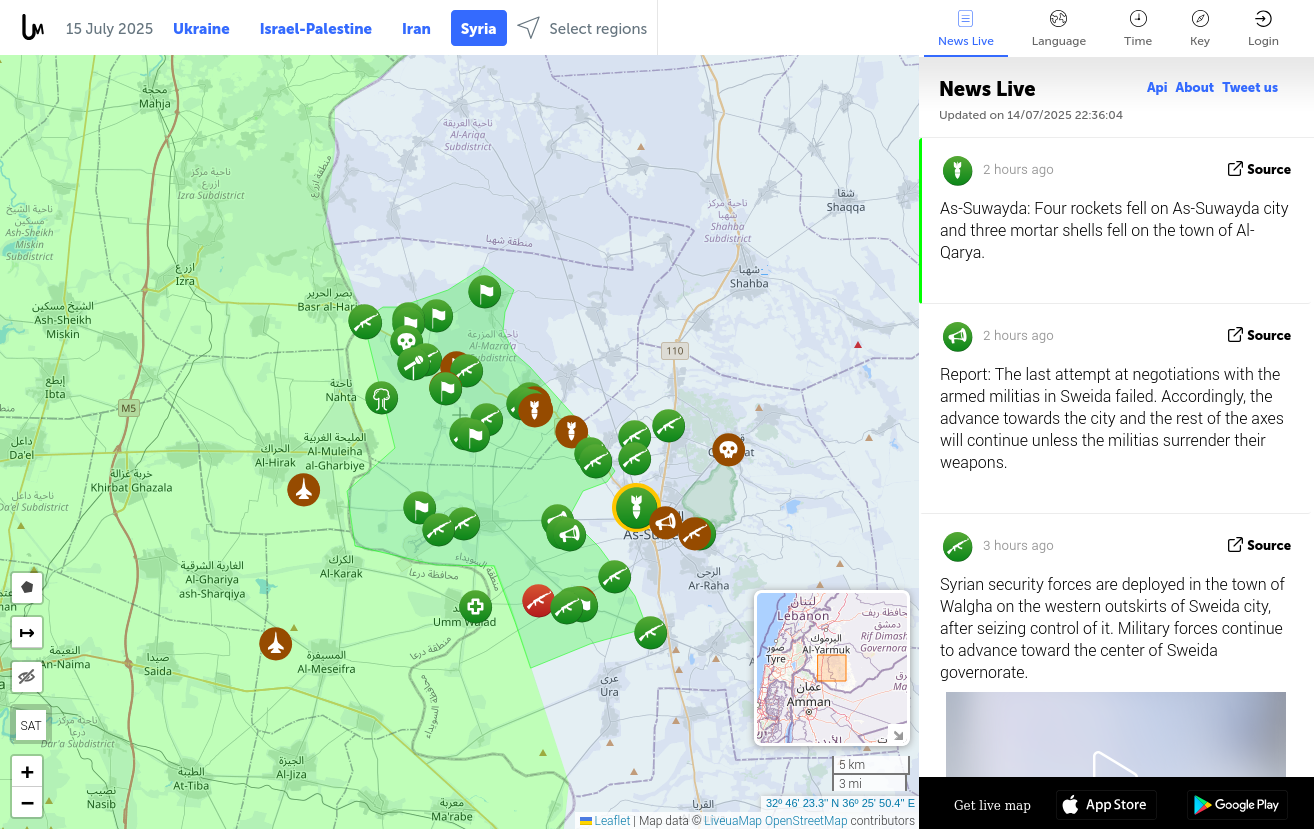1314x829 pixels.
Task: Click the tree marker near Nahta
Action: 381,398
